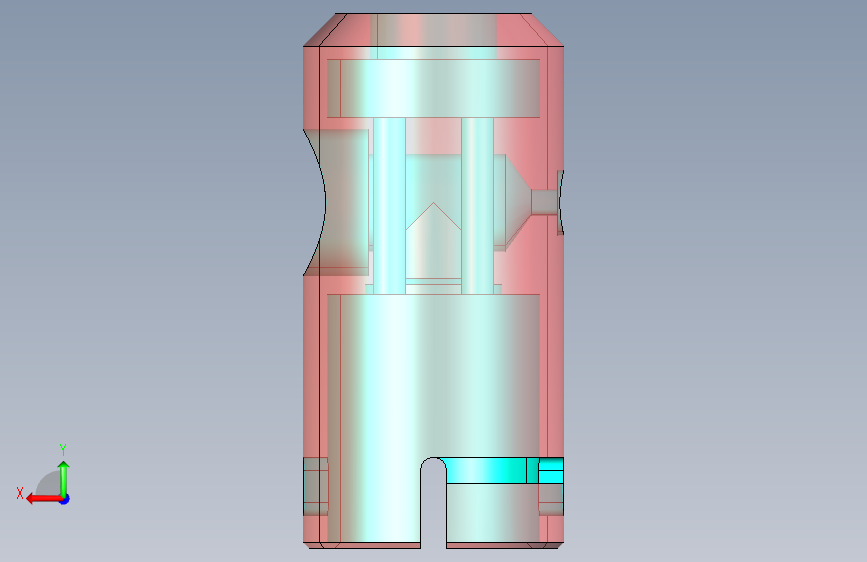867x562 pixels.
Task: Select the chamfered top cap face of model
Action: coord(434,29)
